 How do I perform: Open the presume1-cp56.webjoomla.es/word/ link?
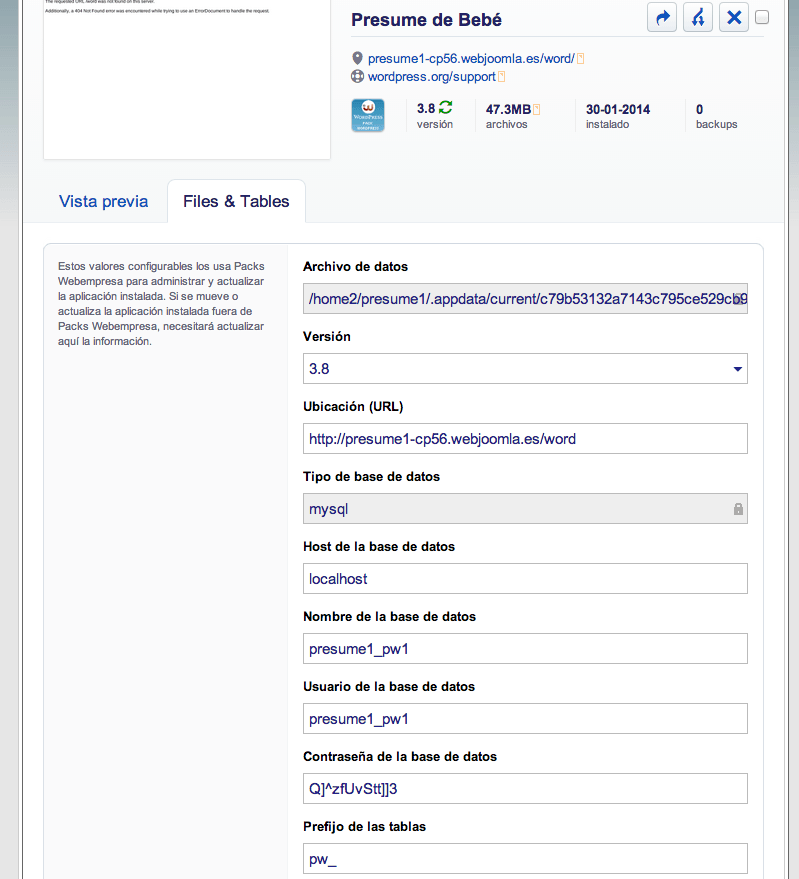(x=471, y=58)
